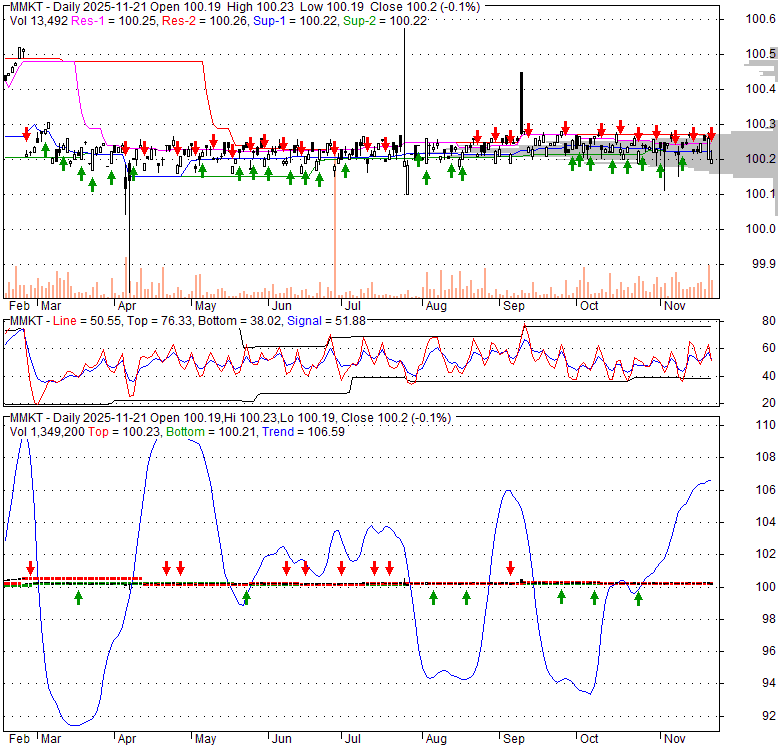Select the Sup-2 = 100.22 legend label
The image size is (780, 745).
[376, 20]
